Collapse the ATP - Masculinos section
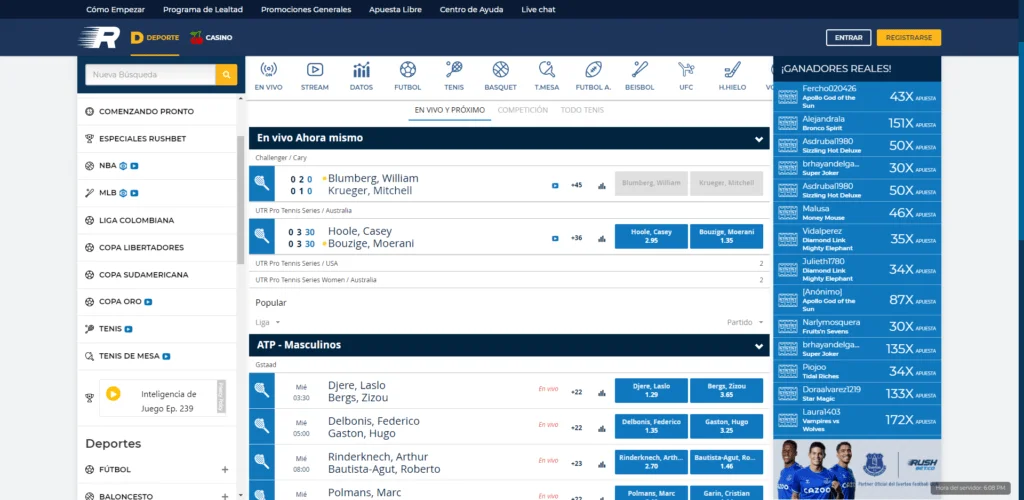 [x=759, y=345]
